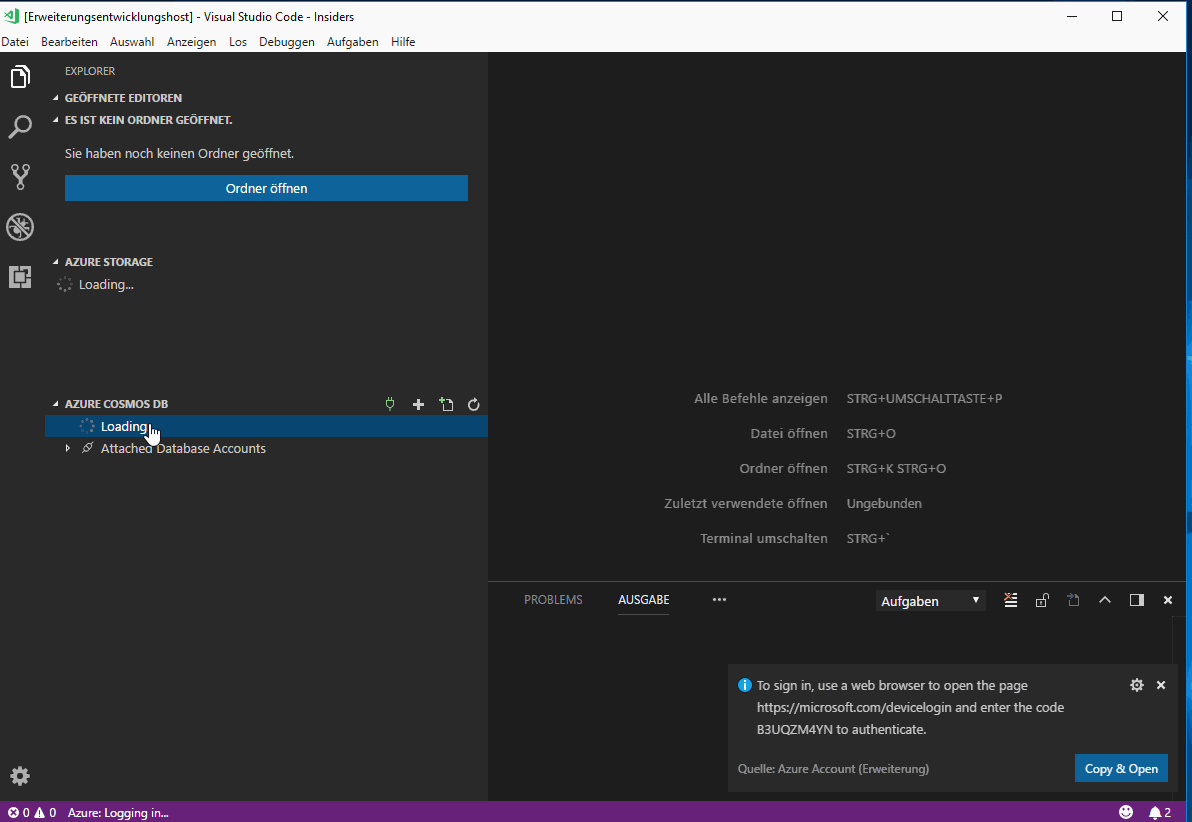This screenshot has height=822, width=1192.
Task: Select the Loading row under Azure Storage
Action: click(x=266, y=284)
